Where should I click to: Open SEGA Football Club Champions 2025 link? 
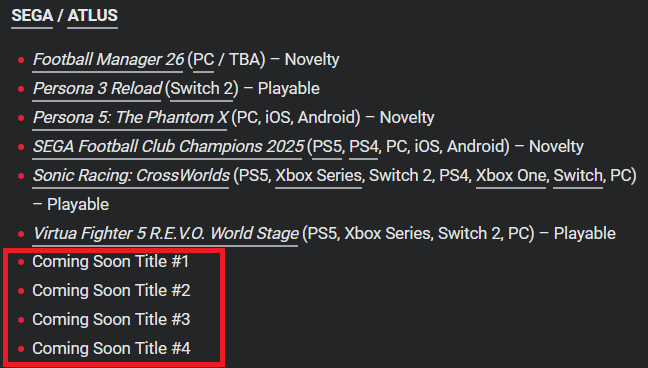[168, 146]
